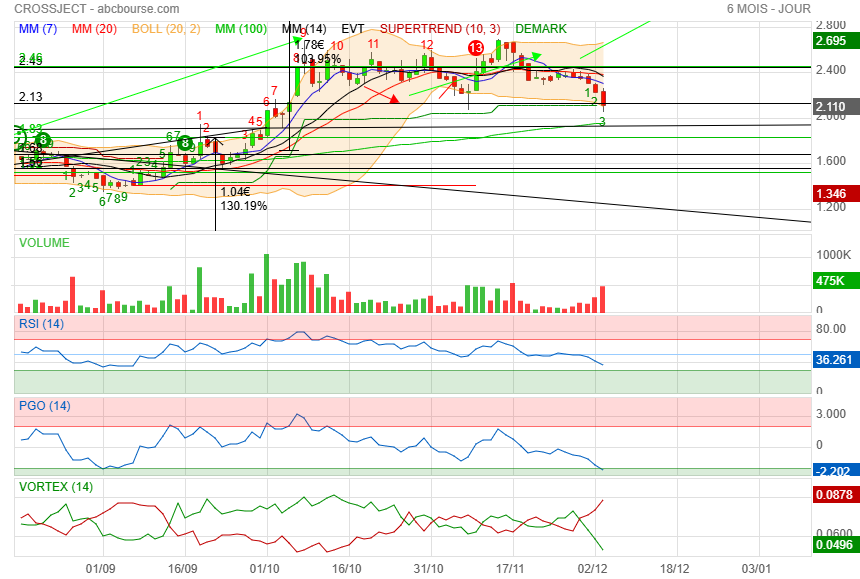Viewport: 860px width, 579px height.
Task: Click the 01/10 date axis label
Action: click(264, 568)
